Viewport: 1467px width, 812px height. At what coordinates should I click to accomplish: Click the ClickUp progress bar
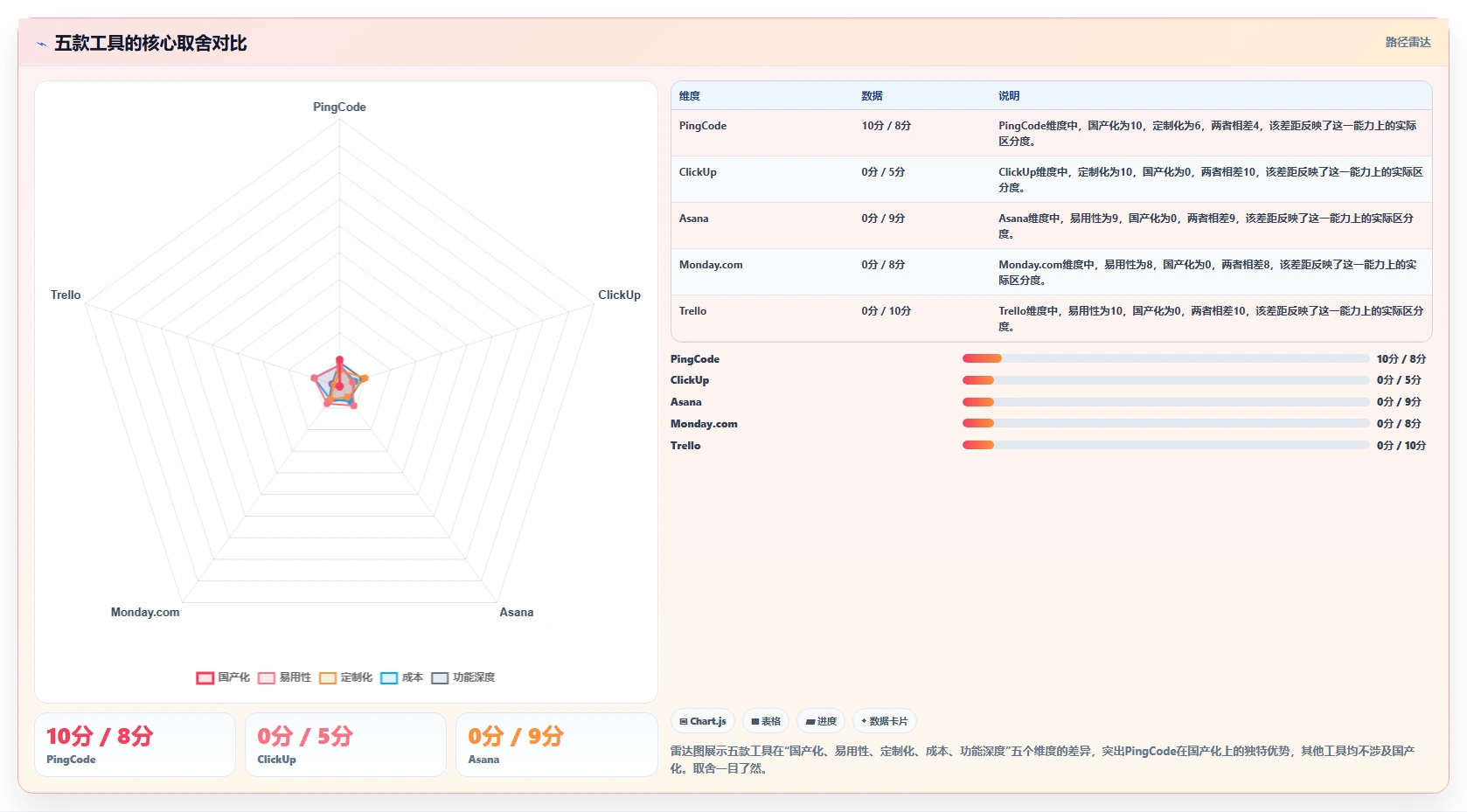[x=1165, y=380]
